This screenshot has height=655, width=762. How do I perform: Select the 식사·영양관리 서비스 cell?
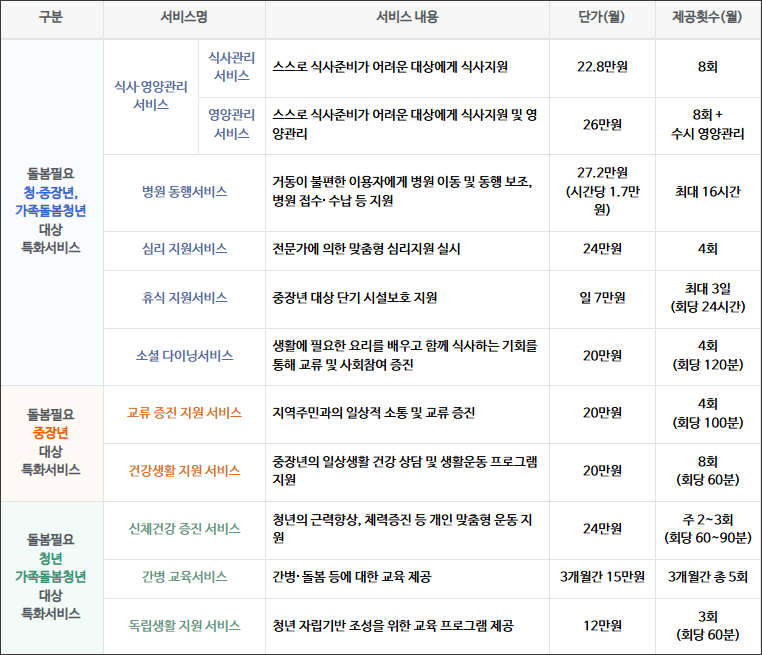pyautogui.click(x=151, y=96)
